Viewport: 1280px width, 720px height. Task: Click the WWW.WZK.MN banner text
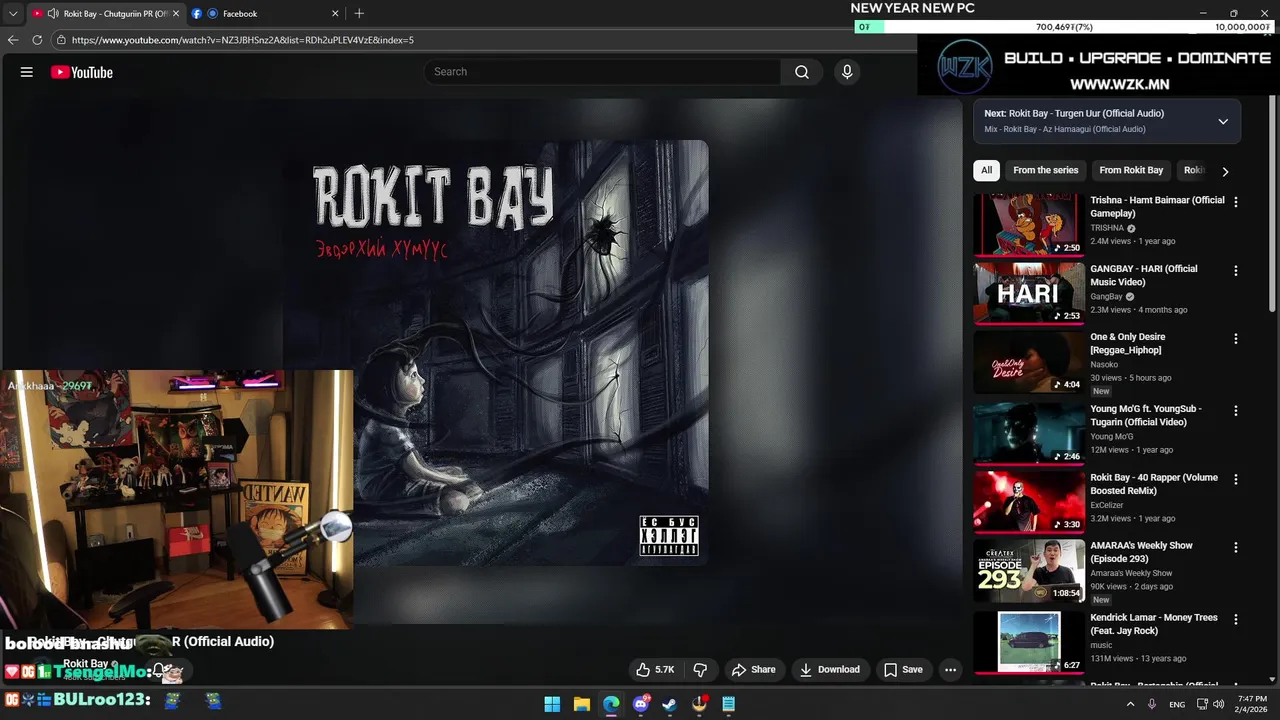click(1119, 84)
